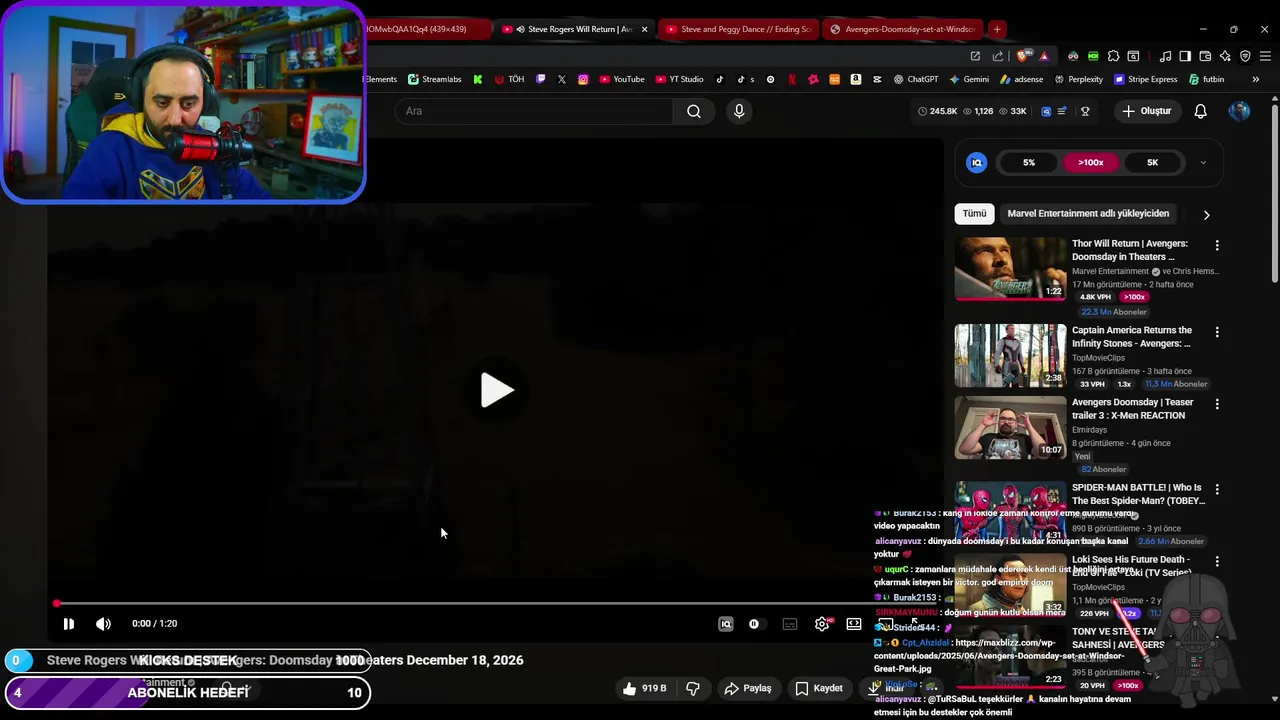Open the Leo AI sparkle toolbar icon
The height and width of the screenshot is (720, 1280).
click(x=1225, y=56)
